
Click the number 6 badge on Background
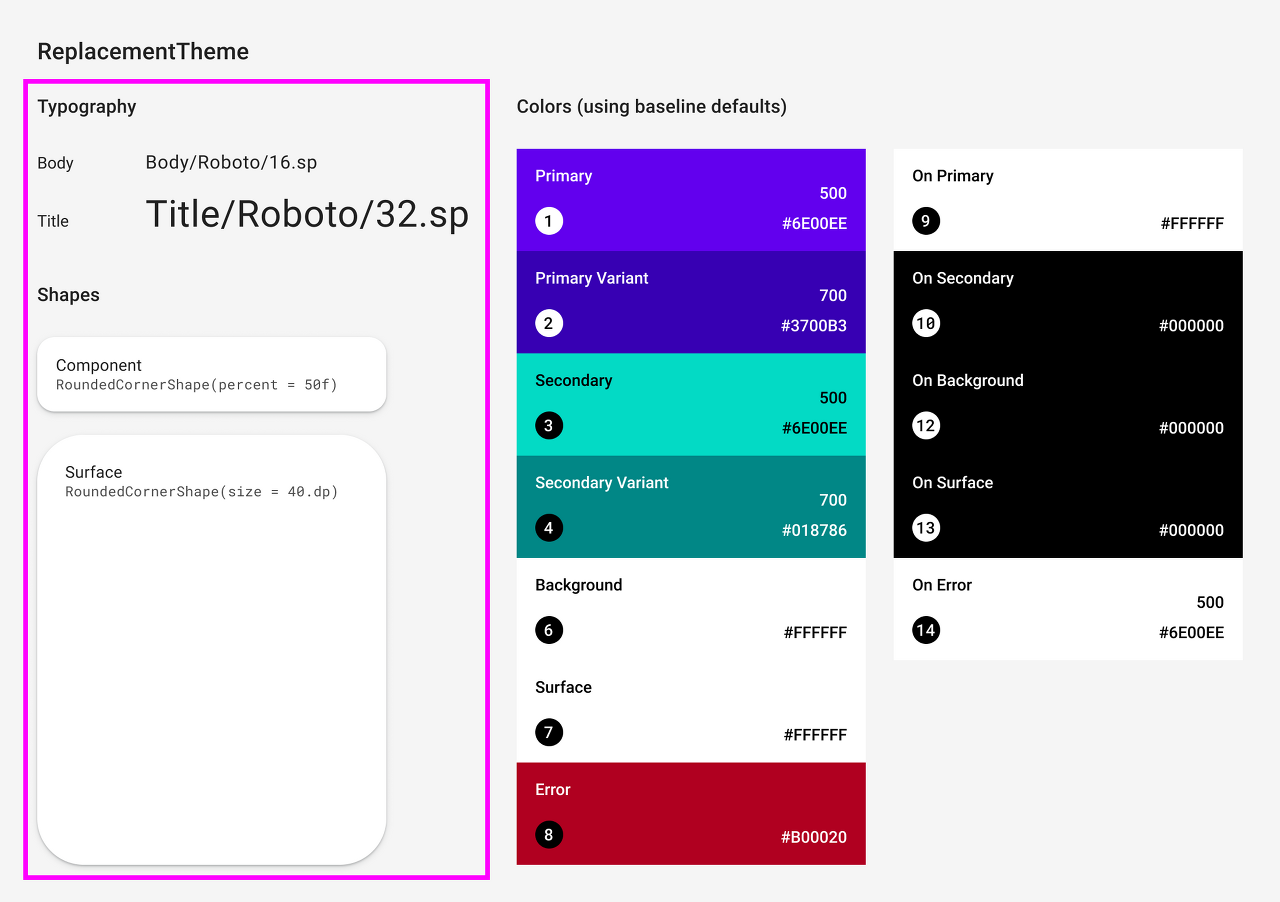point(549,630)
